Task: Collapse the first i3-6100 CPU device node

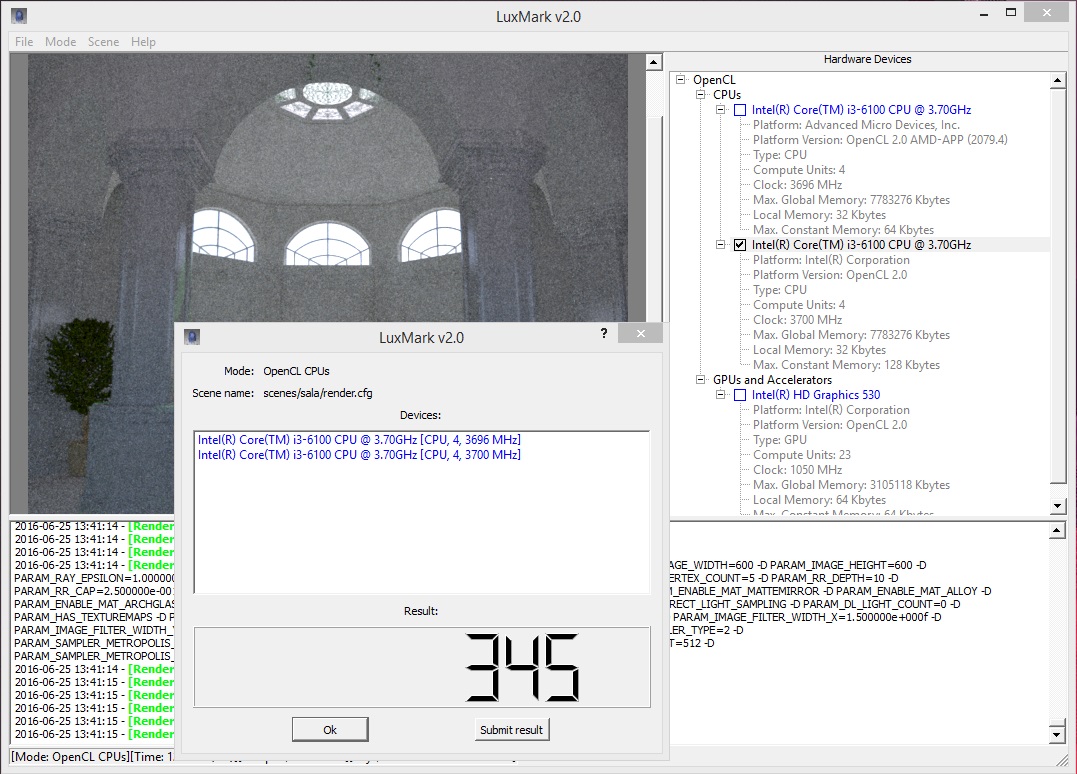Action: (x=721, y=110)
